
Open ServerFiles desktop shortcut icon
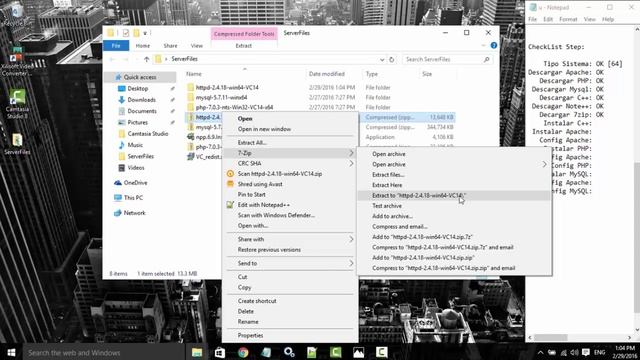17,144
